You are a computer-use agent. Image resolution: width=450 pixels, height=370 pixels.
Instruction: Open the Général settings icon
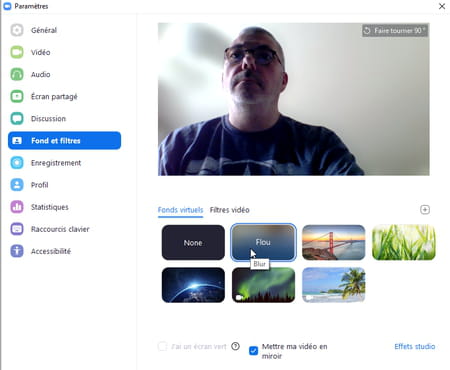(x=17, y=30)
